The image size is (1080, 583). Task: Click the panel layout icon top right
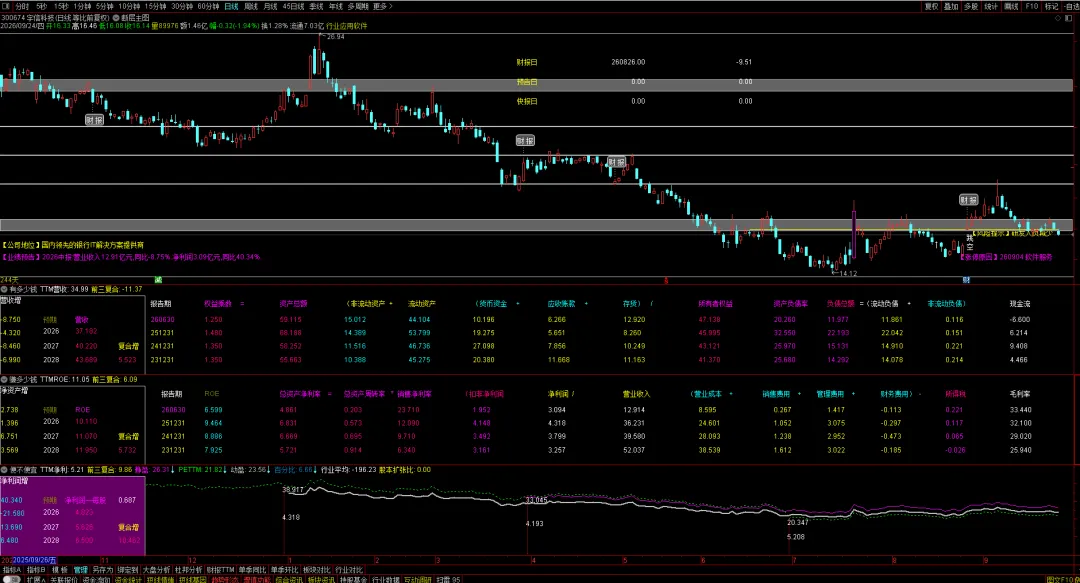(x=1069, y=18)
